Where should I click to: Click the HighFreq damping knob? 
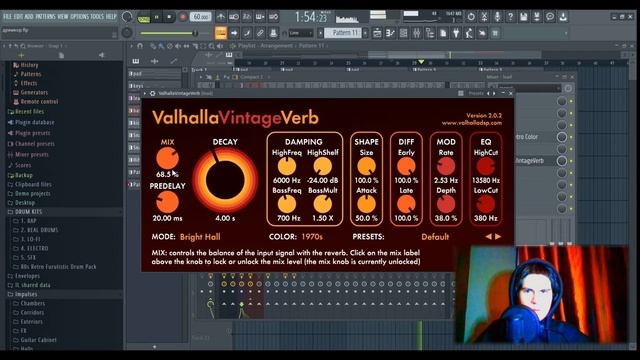[287, 167]
